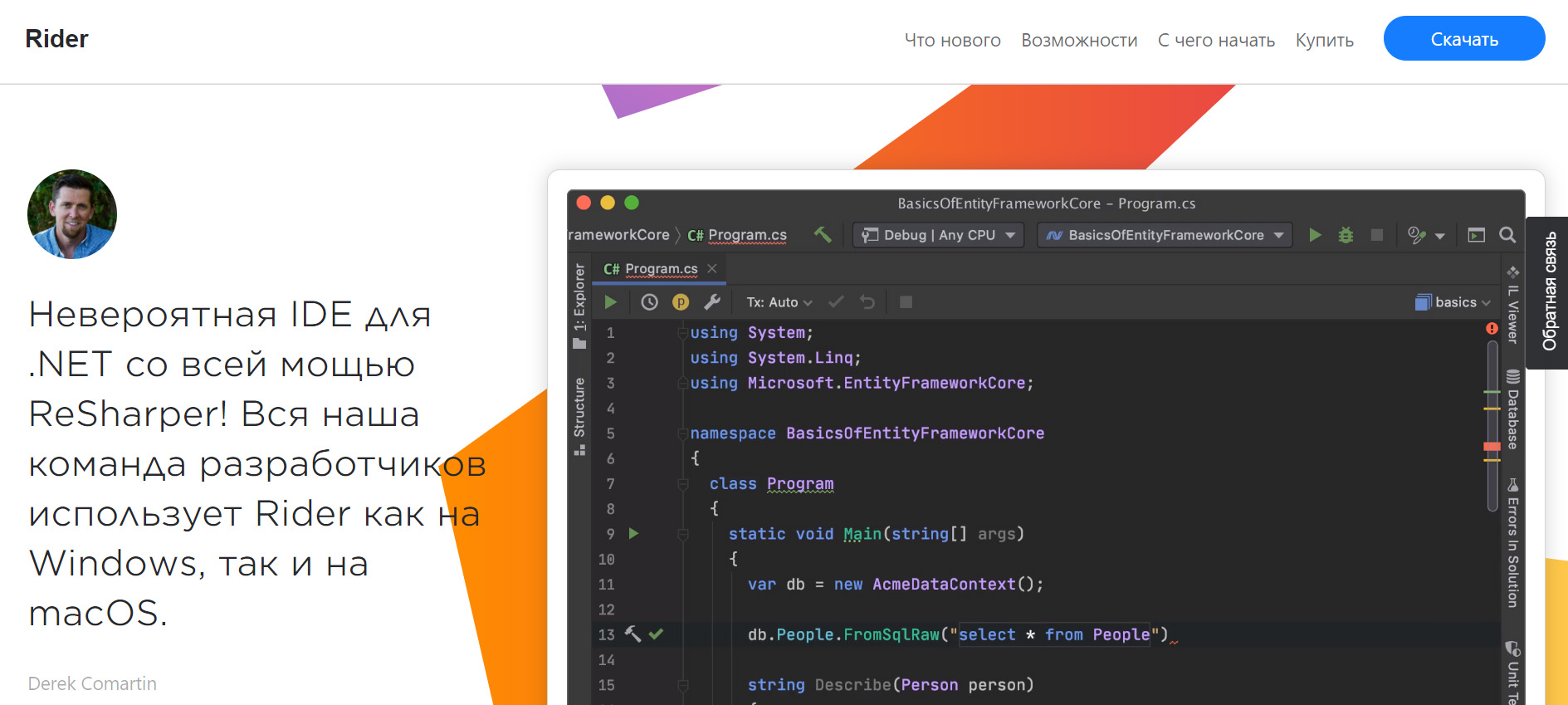Click the orange P parameters icon

click(x=681, y=302)
